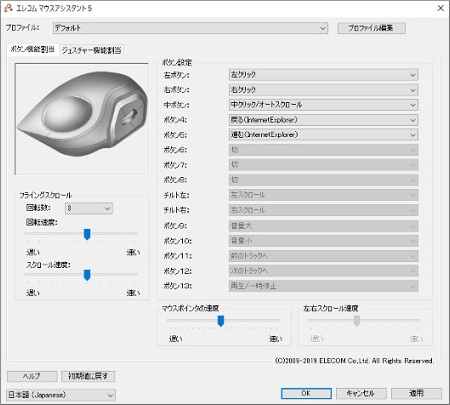
Task: Switch to the ジェスチャー機能割当 tab
Action: 91,50
